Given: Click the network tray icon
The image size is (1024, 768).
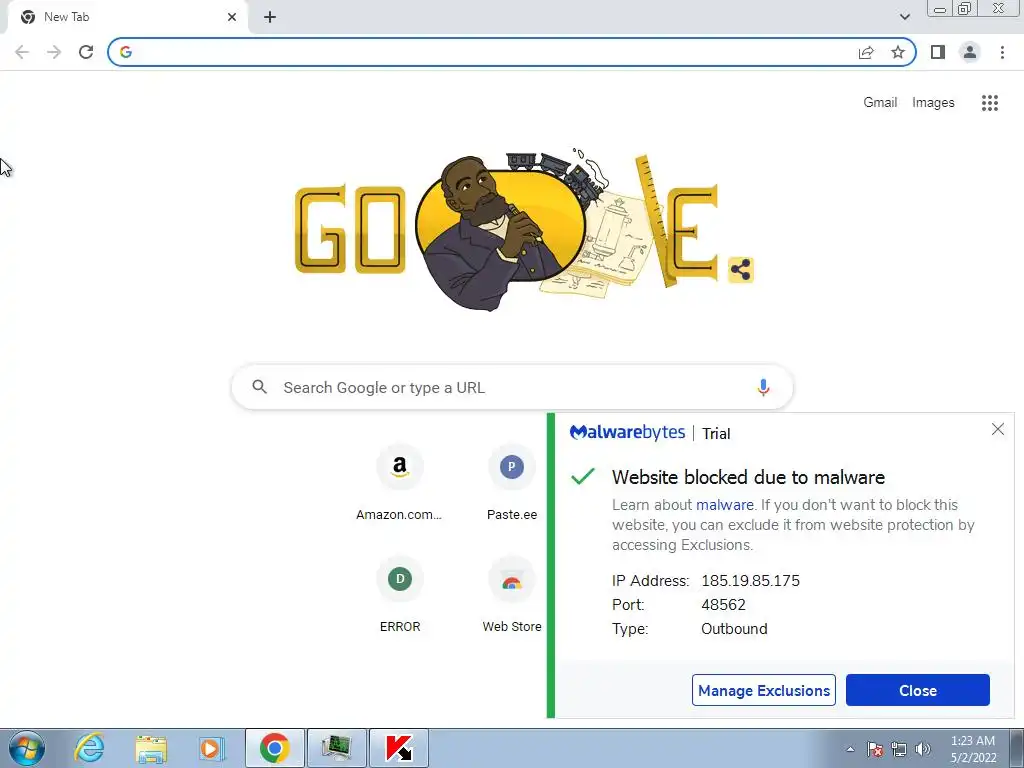Looking at the screenshot, I should (899, 749).
